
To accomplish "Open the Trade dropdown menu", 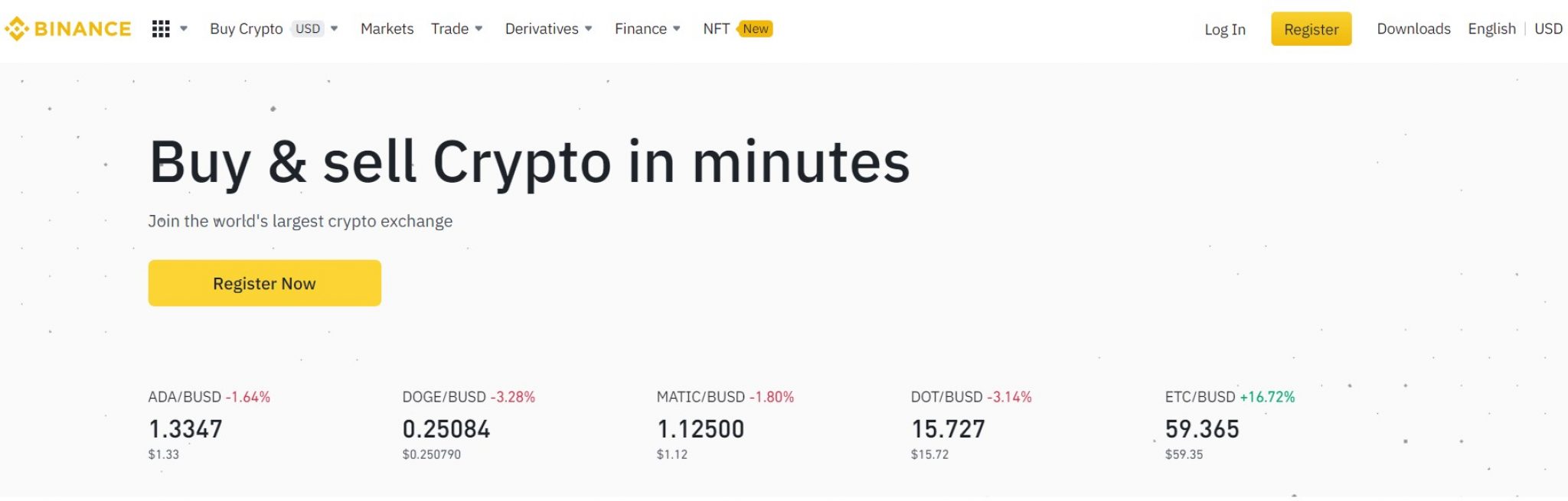I will point(456,29).
